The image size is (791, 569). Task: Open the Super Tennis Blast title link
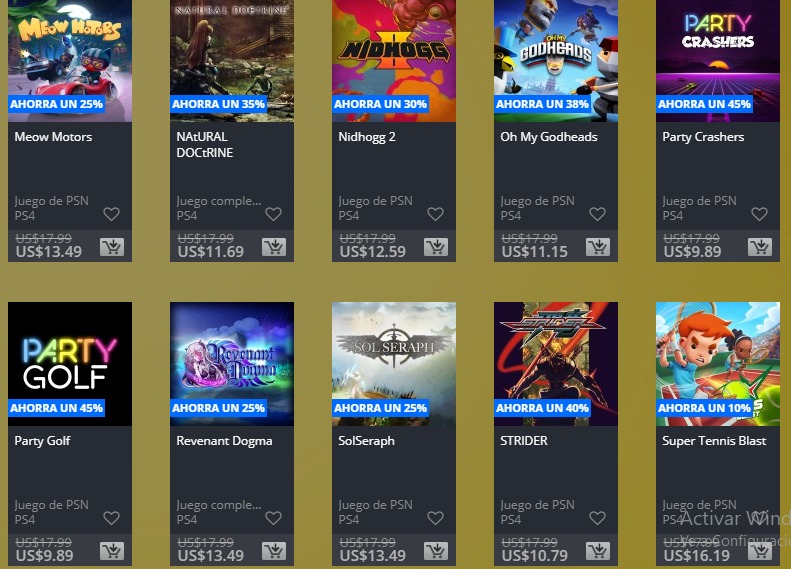(714, 441)
